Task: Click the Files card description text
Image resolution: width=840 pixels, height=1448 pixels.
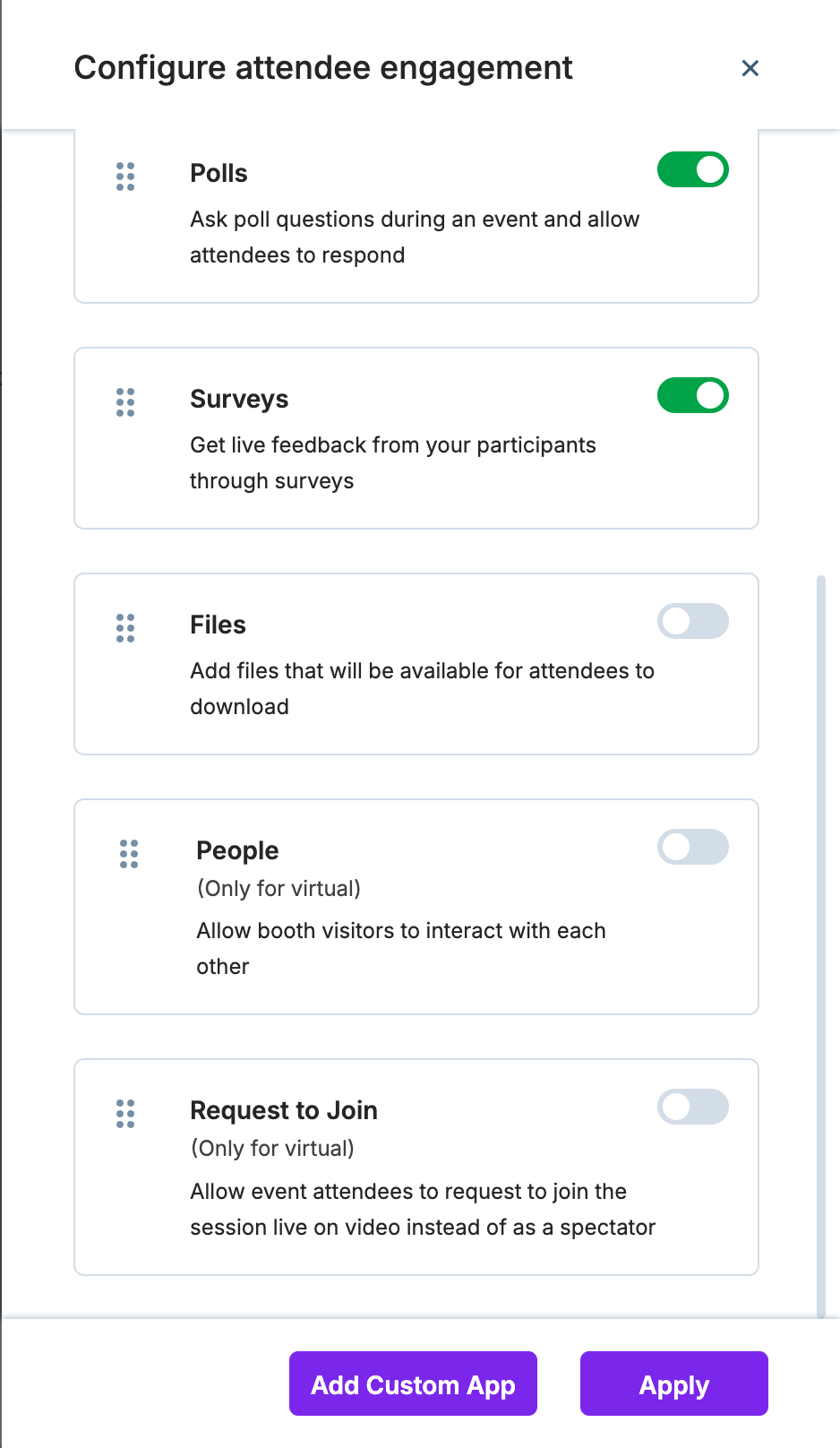Action: [x=421, y=688]
